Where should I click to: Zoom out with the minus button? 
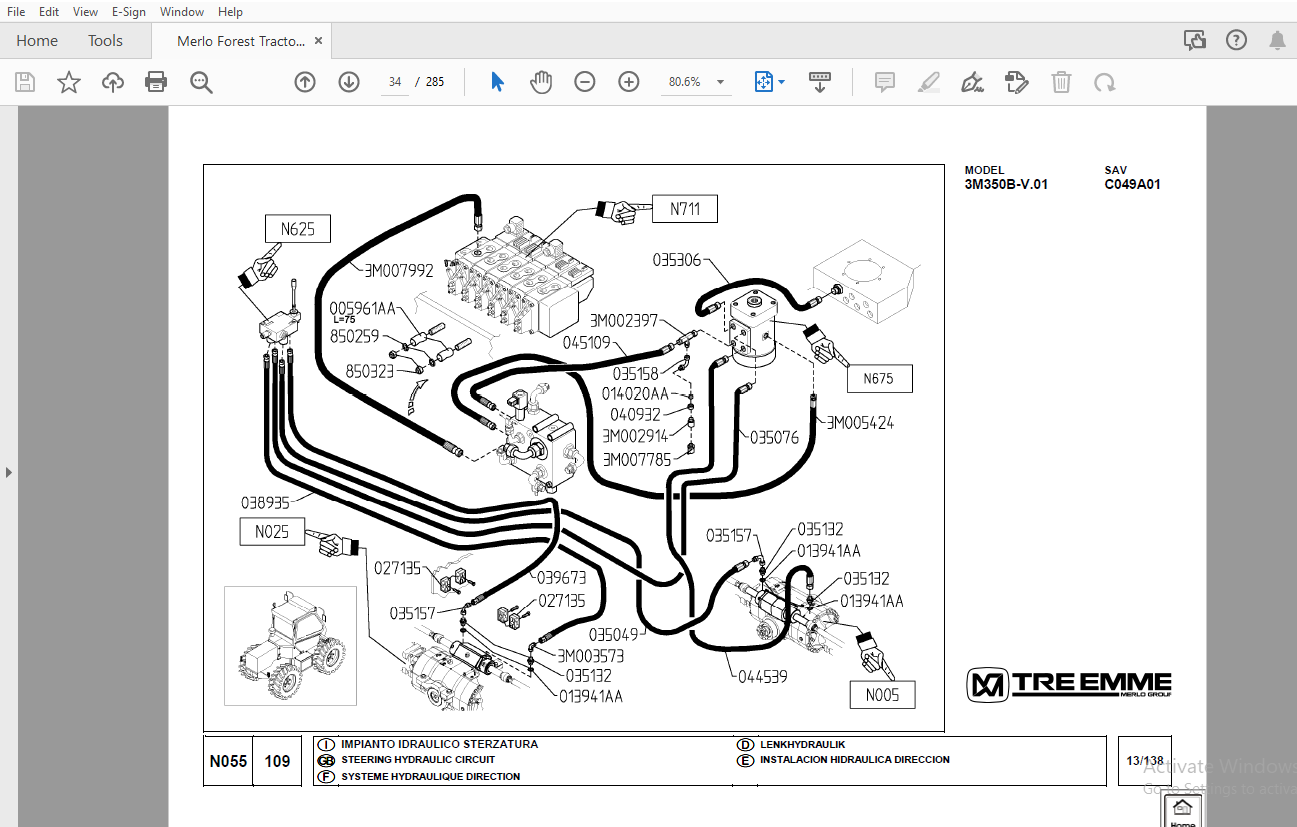coord(585,82)
